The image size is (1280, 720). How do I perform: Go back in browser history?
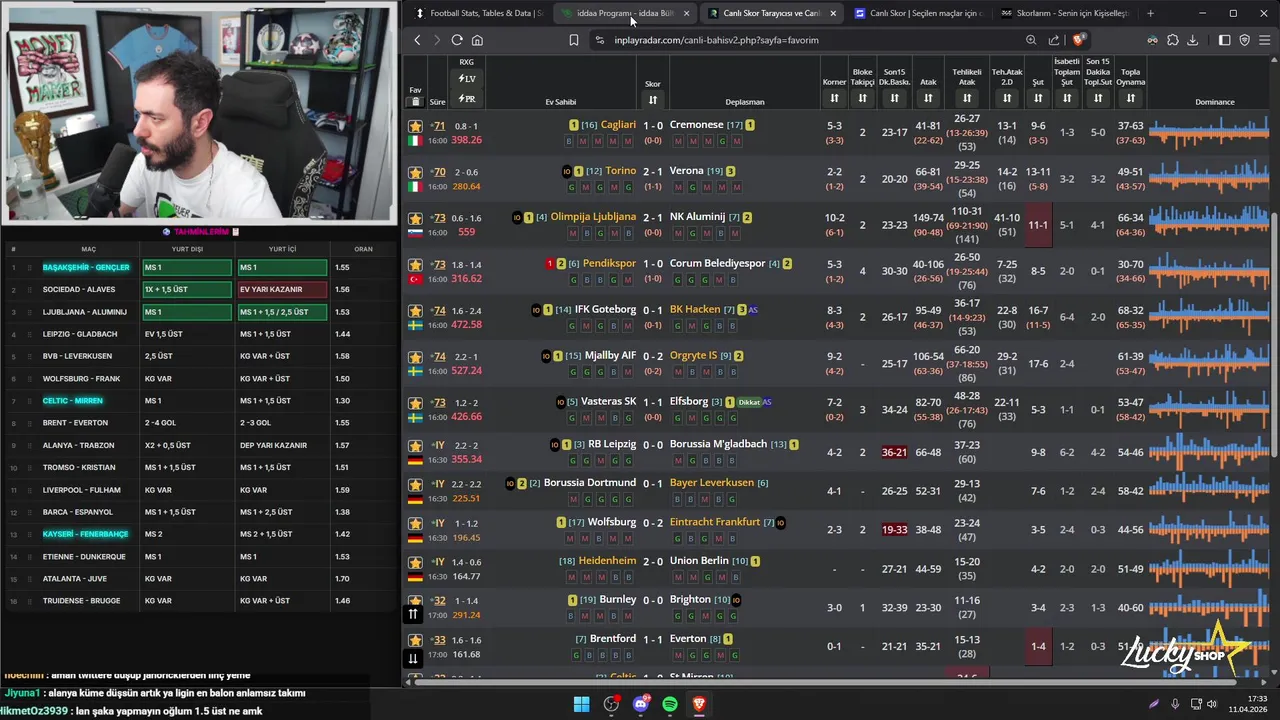(417, 40)
